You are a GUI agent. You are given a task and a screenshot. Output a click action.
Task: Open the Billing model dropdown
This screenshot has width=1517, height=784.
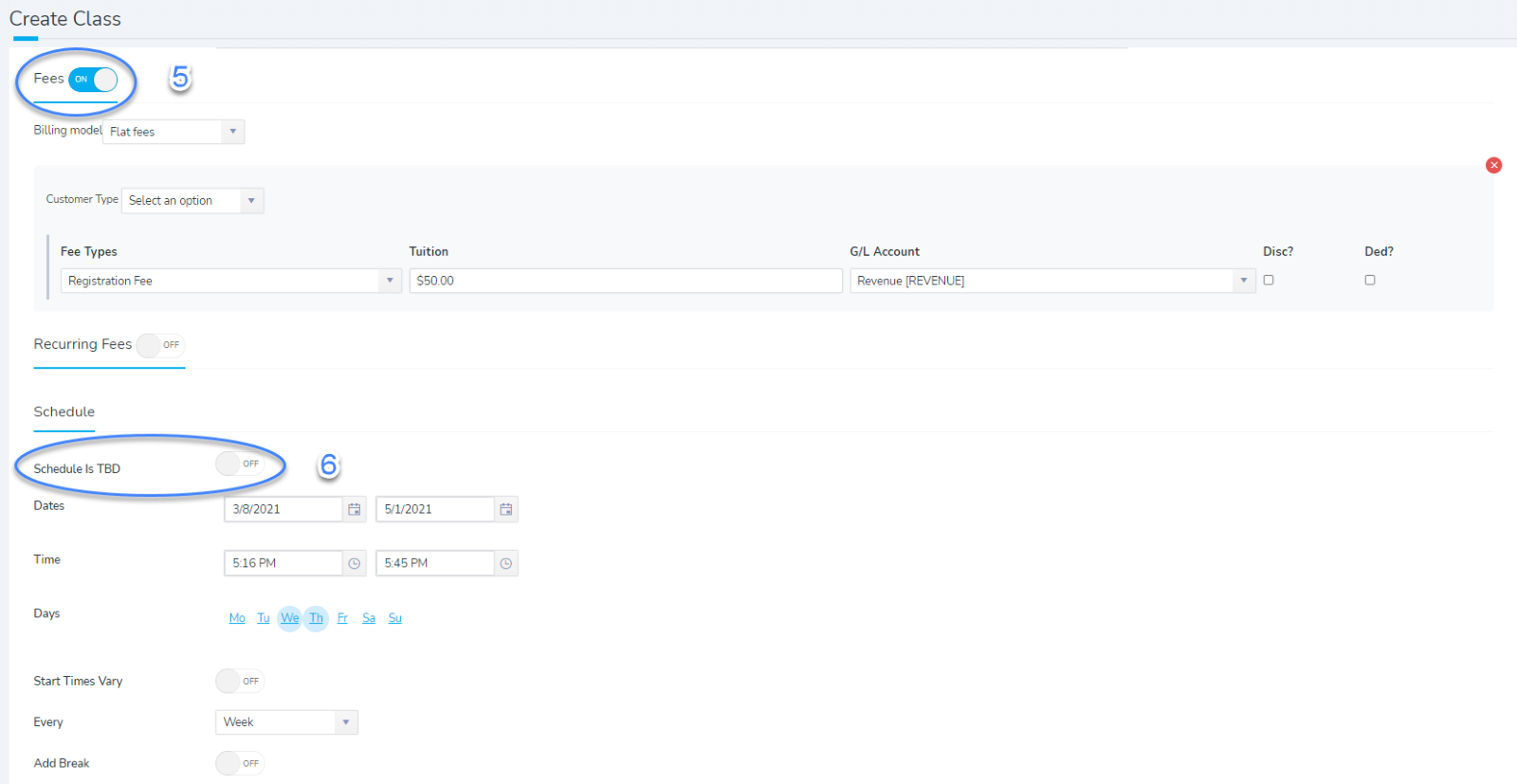174,132
